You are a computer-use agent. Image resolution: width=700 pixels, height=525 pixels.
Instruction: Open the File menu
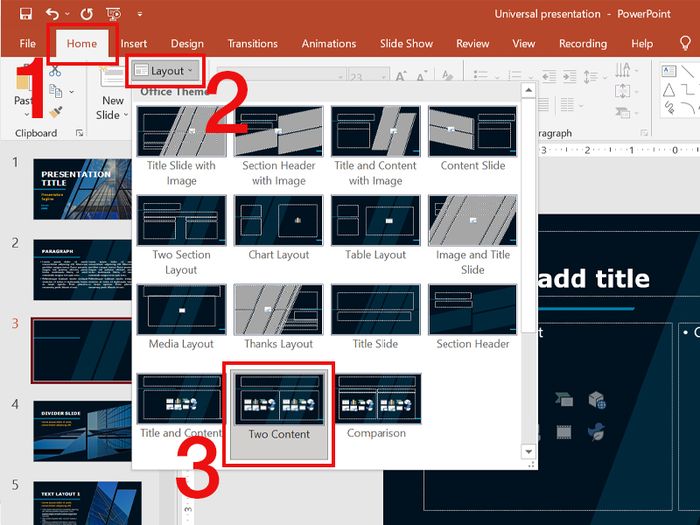(x=27, y=43)
